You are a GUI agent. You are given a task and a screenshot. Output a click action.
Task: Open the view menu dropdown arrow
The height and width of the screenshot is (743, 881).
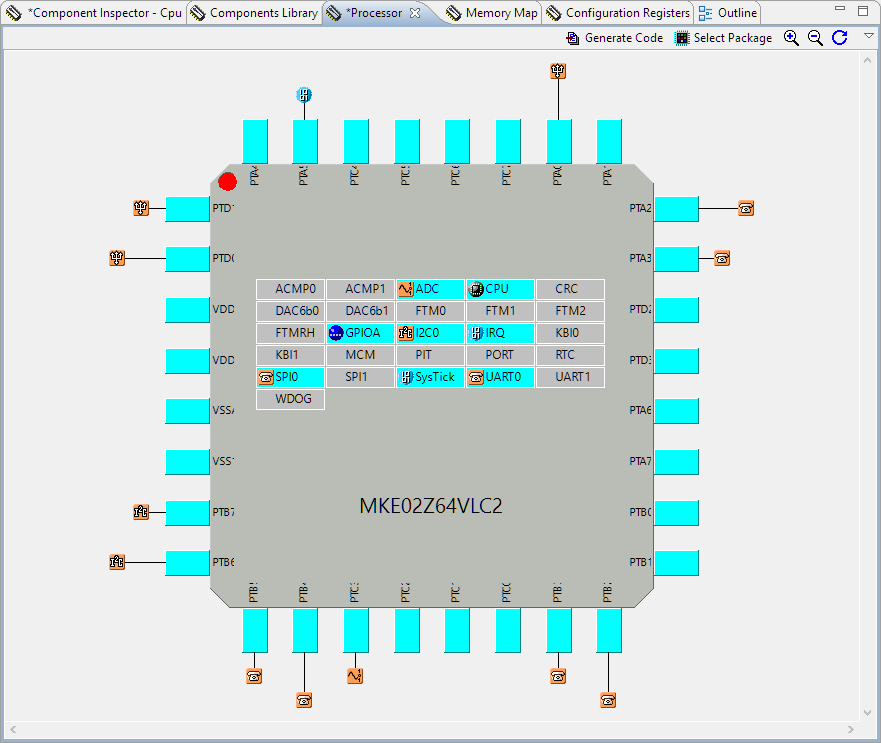[868, 36]
